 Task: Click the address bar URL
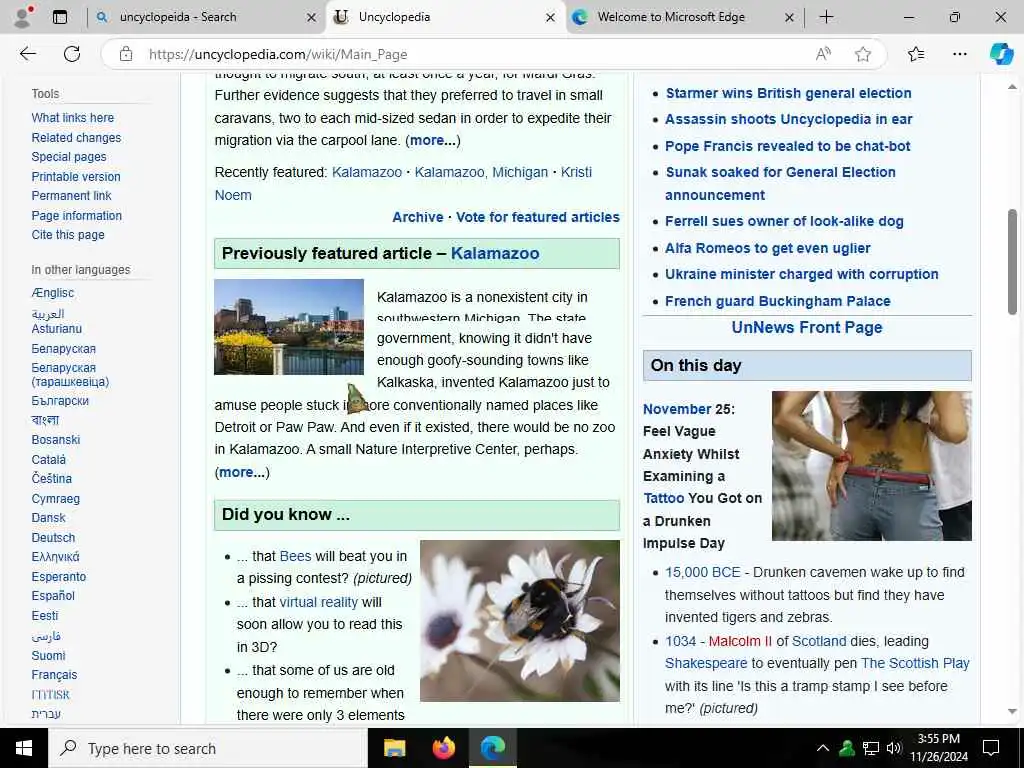(x=278, y=54)
